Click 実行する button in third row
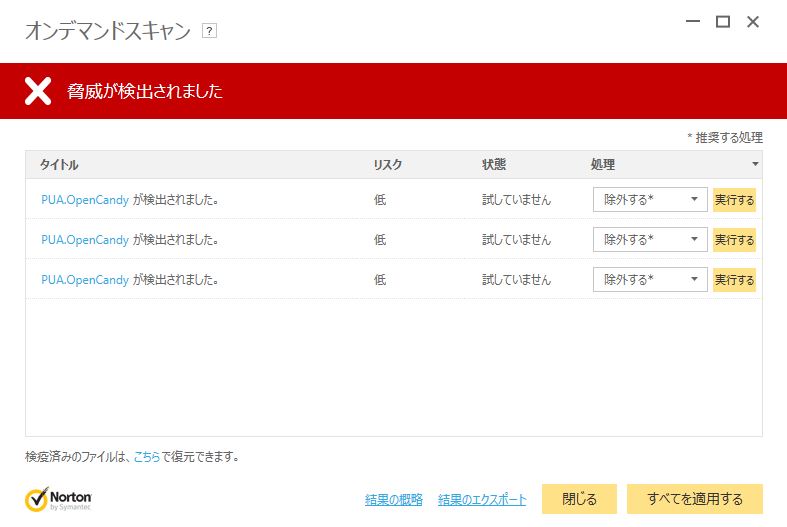Image resolution: width=787 pixels, height=527 pixels. point(734,280)
